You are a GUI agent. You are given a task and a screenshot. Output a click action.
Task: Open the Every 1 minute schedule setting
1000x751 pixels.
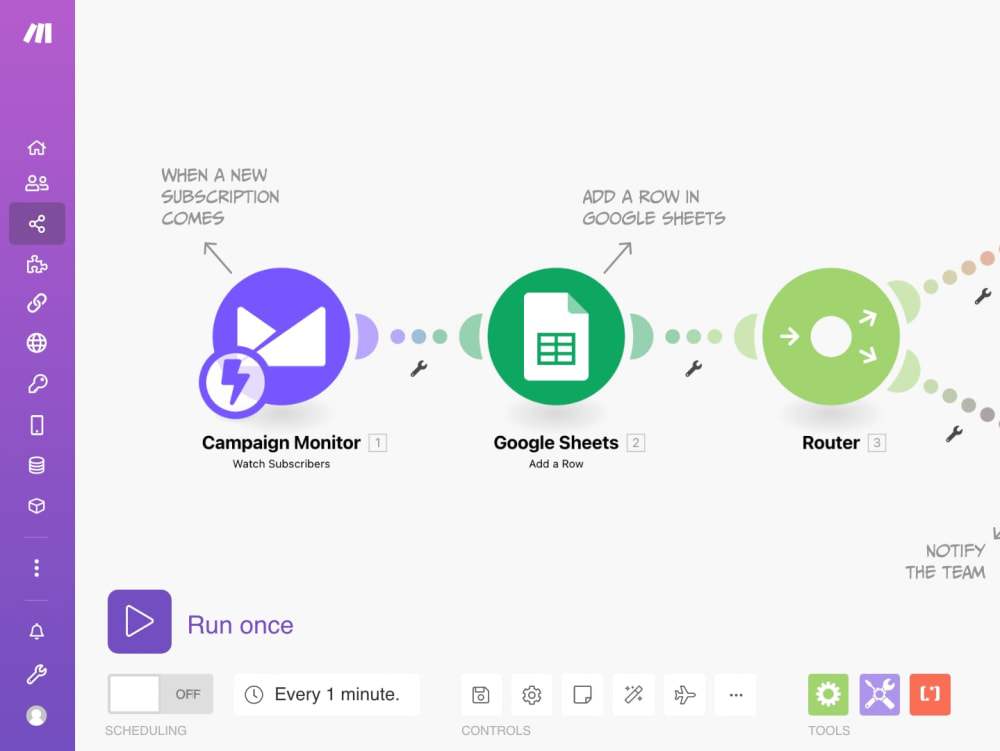point(327,694)
